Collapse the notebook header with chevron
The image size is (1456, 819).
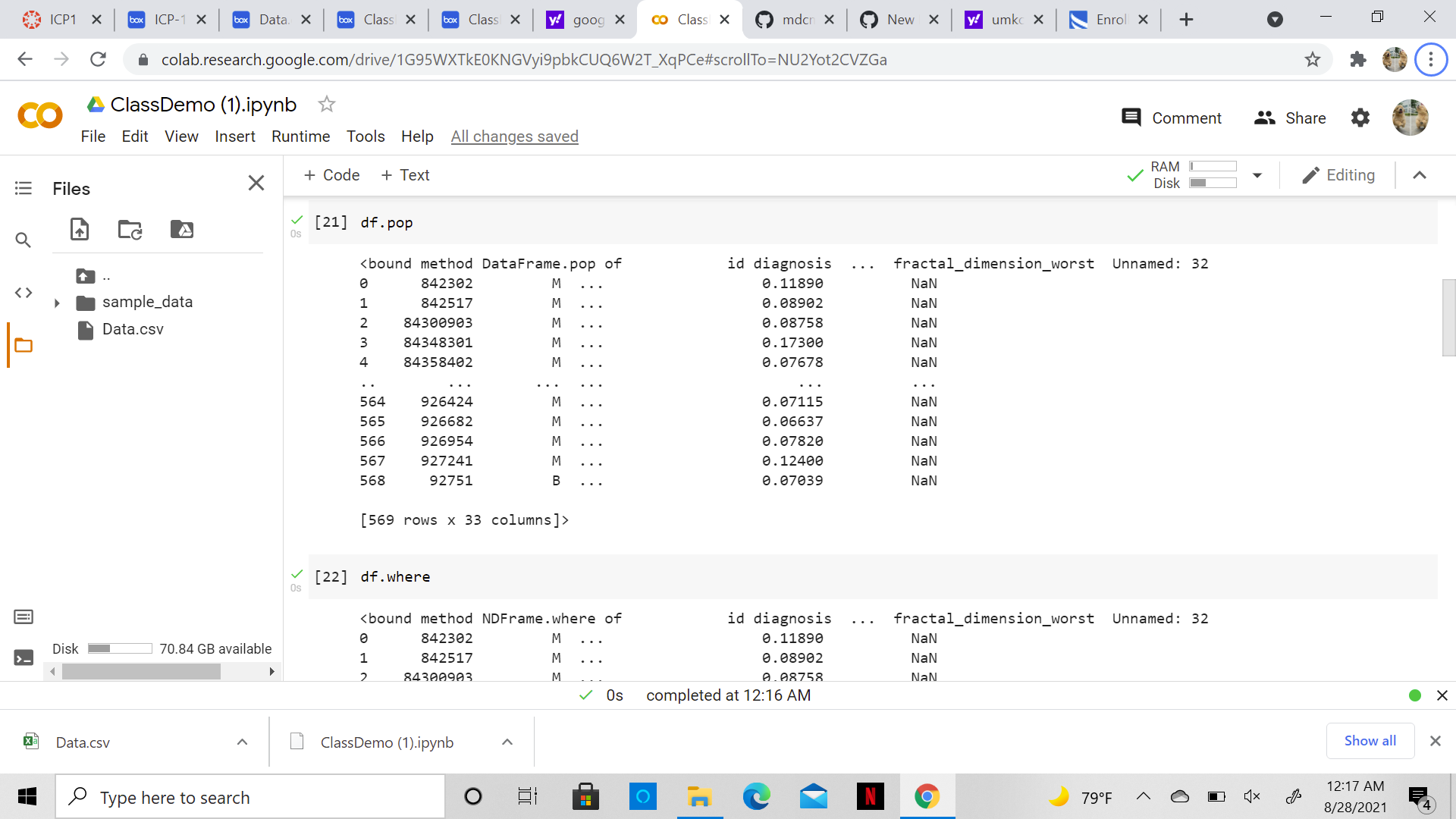[1420, 175]
